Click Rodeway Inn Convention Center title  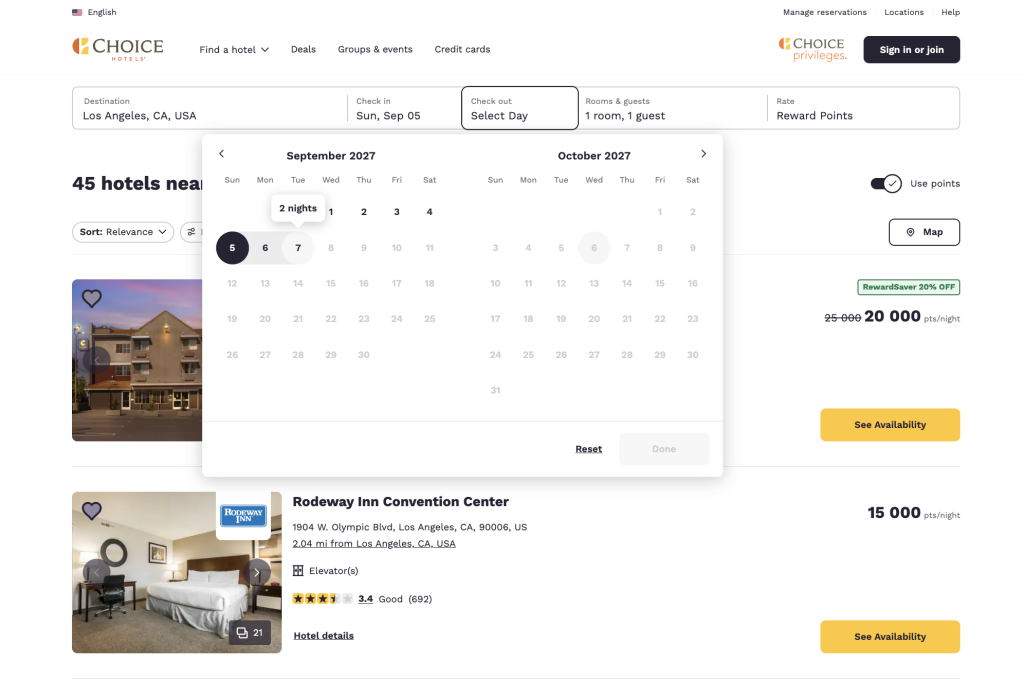(400, 502)
